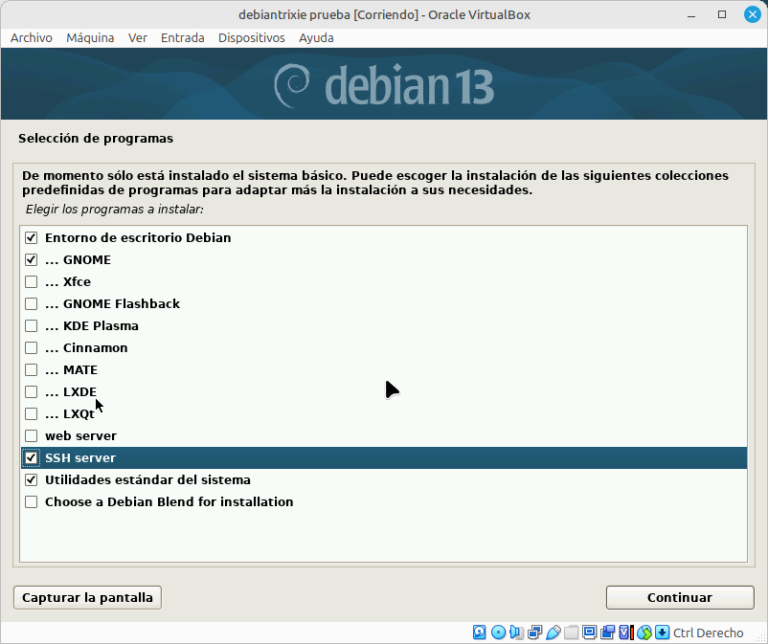Click the keyboard capture arrow icon
The width and height of the screenshot is (768, 644).
(x=662, y=632)
